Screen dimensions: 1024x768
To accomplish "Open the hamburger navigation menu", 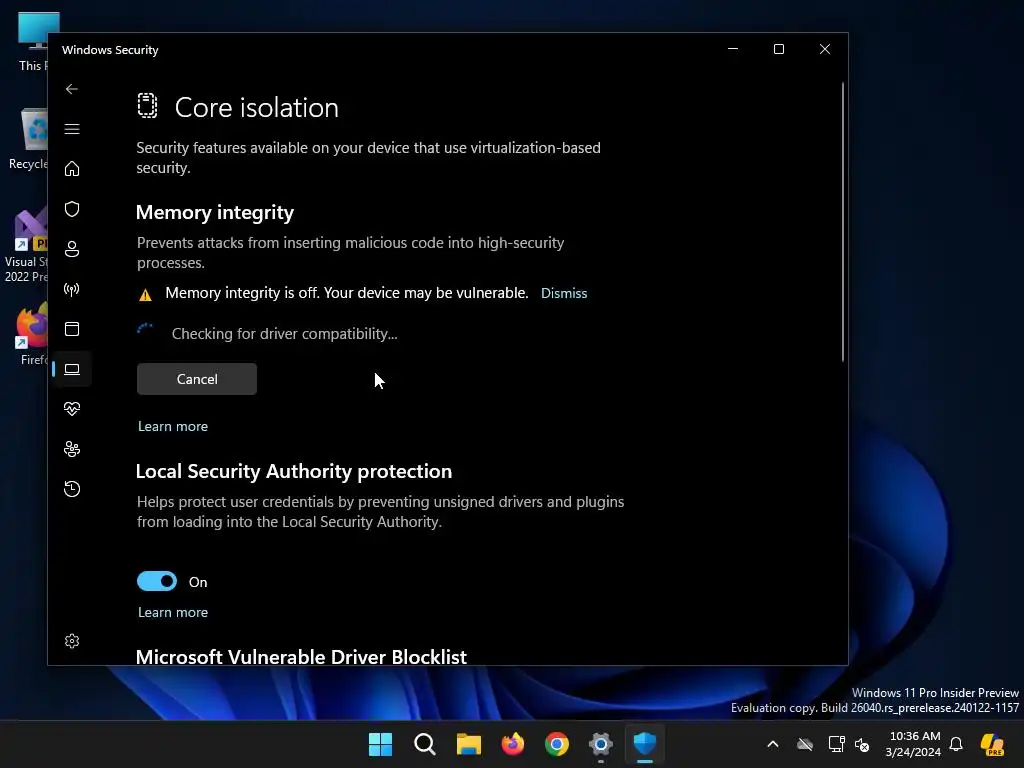I will tap(72, 129).
